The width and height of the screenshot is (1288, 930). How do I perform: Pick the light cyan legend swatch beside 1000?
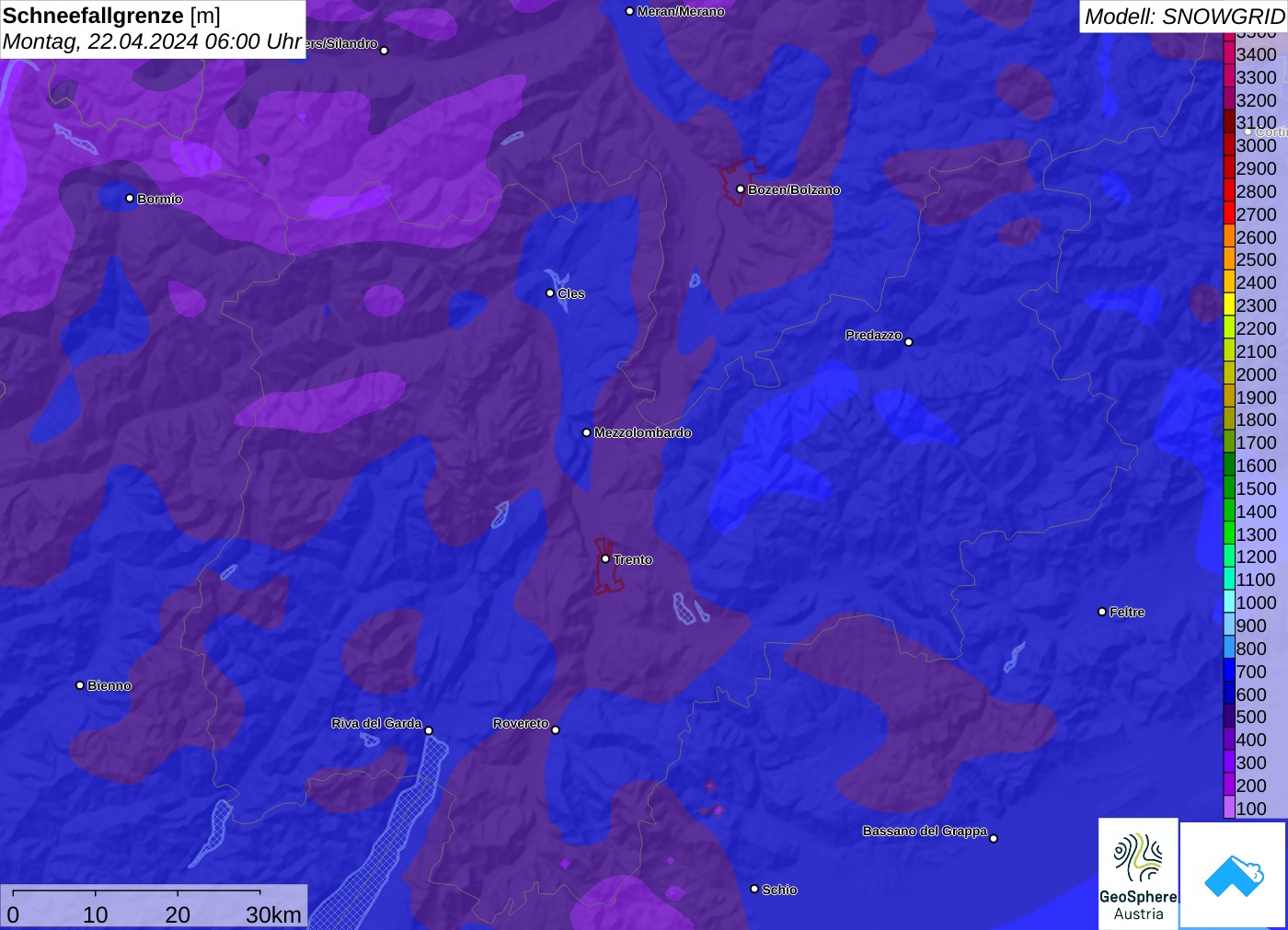1229,603
